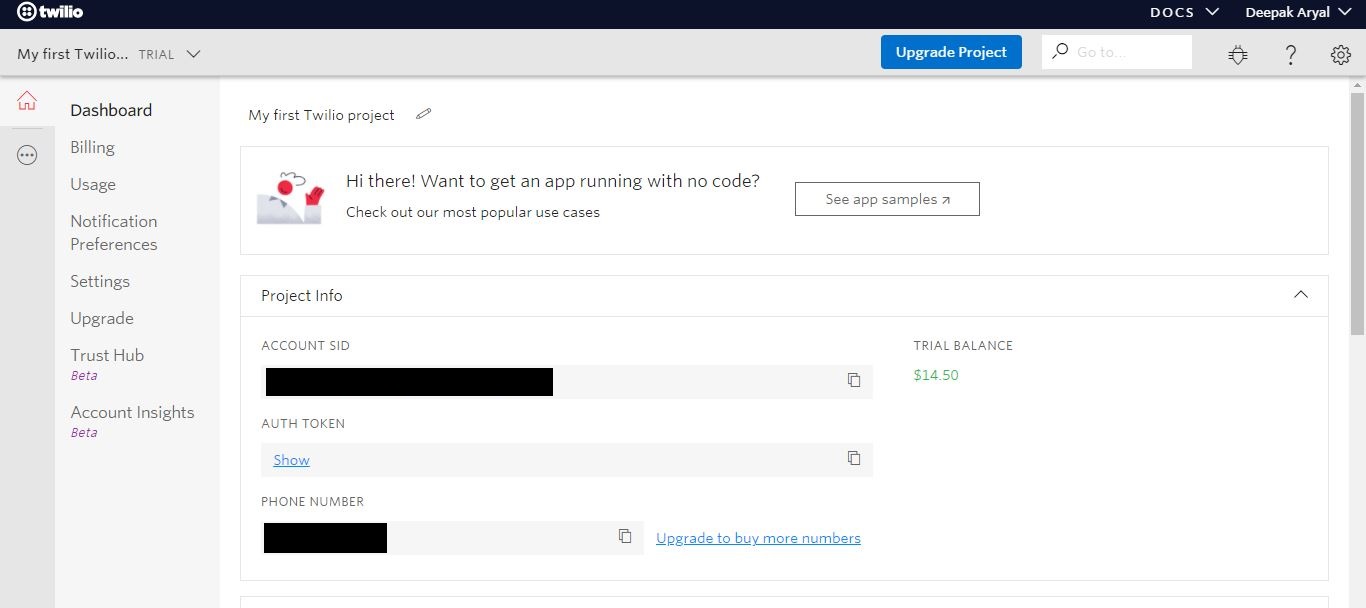Screen dimensions: 1366x608
Task: Open Usage in the sidebar
Action: coord(93,184)
